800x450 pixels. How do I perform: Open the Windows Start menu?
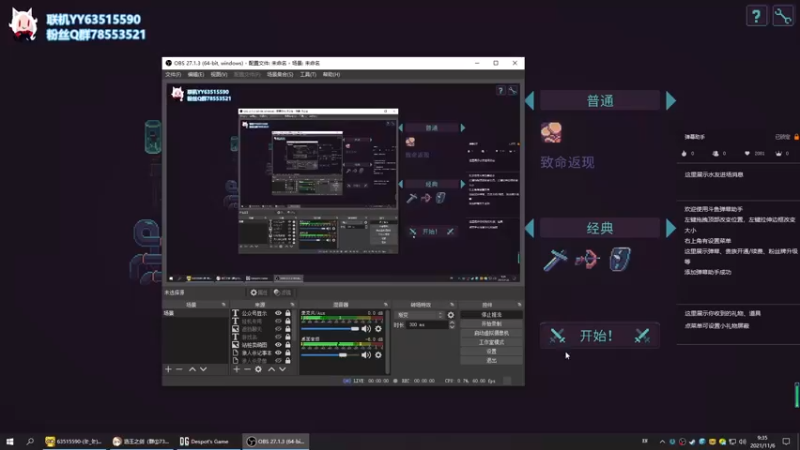(10, 441)
